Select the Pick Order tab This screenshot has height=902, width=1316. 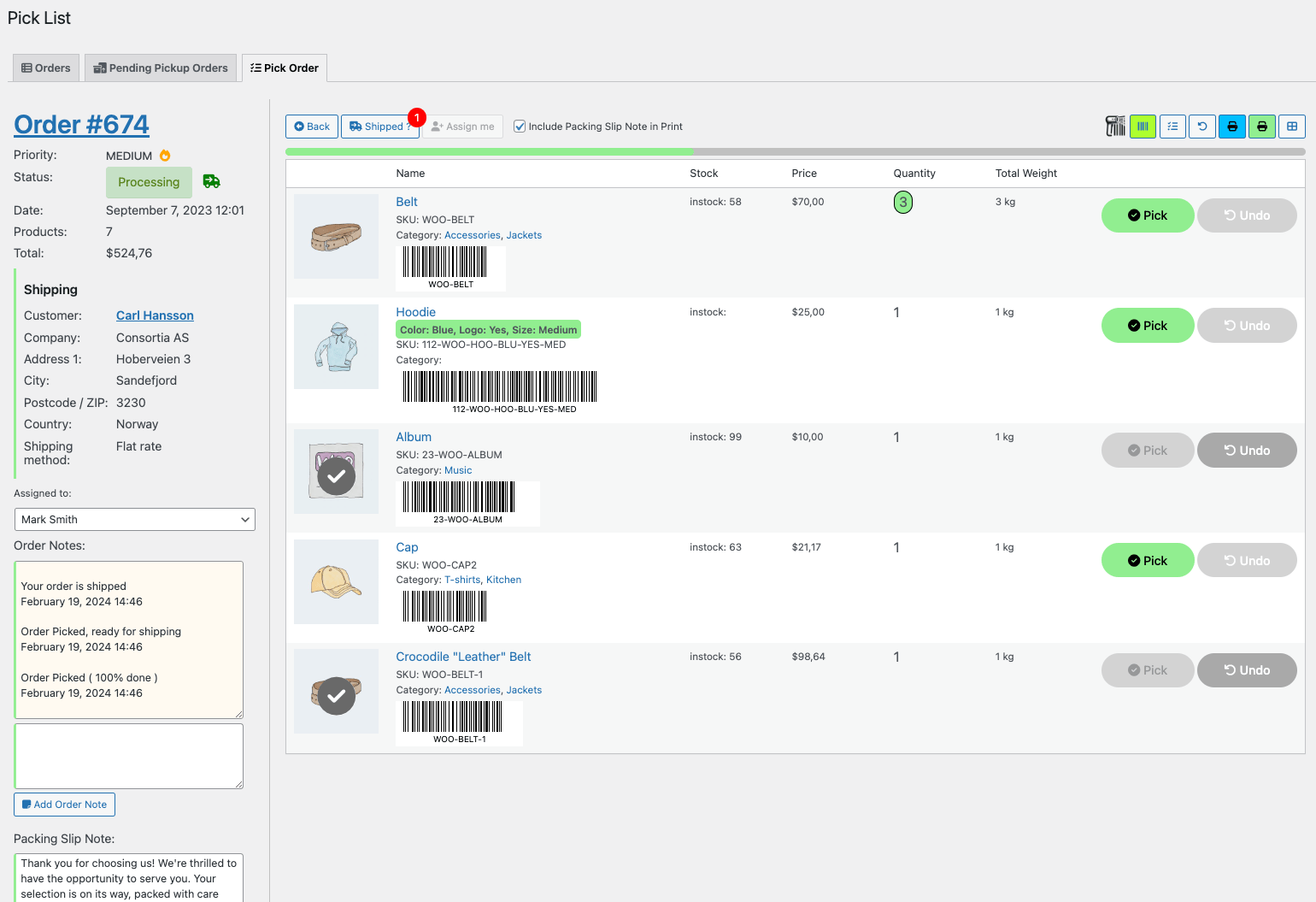pyautogui.click(x=285, y=68)
